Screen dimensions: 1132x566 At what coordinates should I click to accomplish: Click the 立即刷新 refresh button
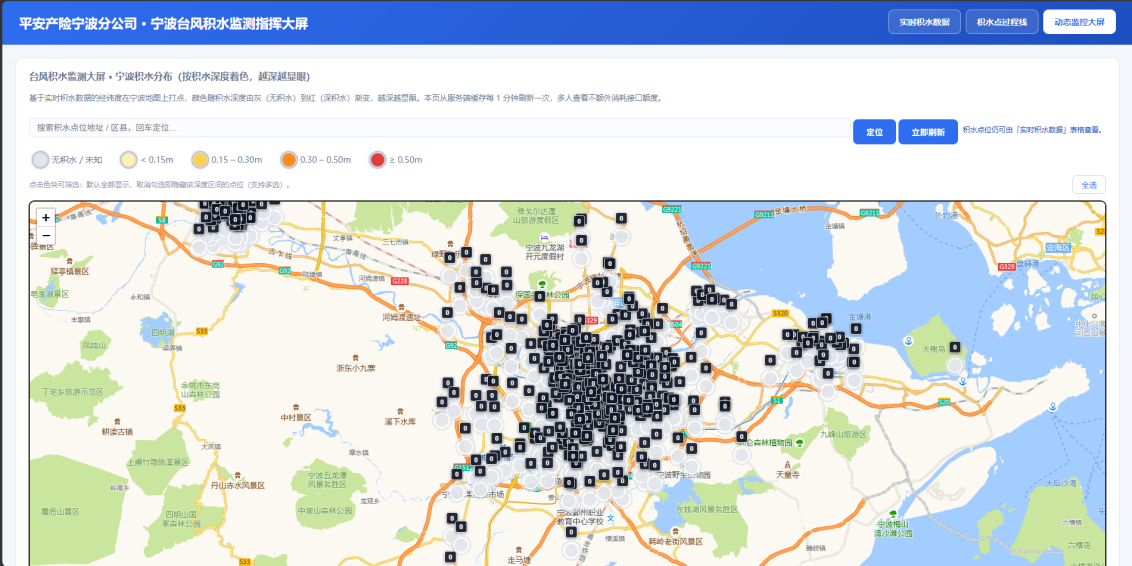(928, 132)
